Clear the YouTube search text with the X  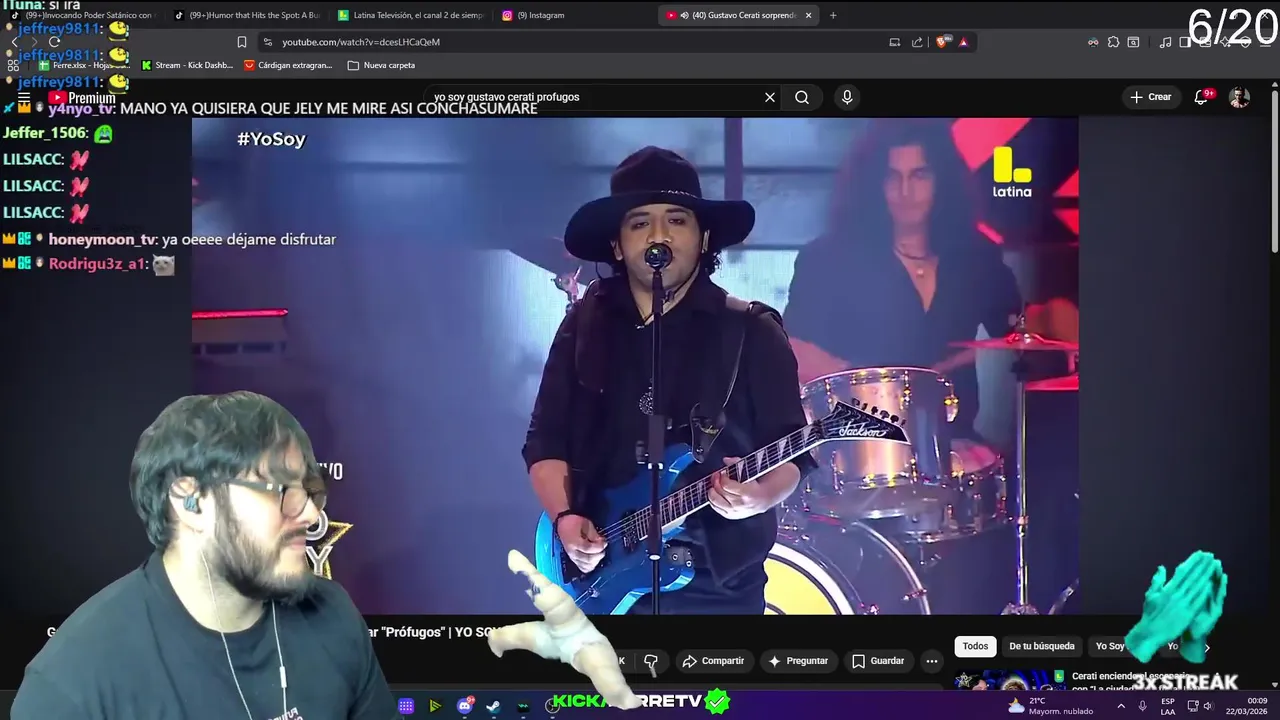pyautogui.click(x=770, y=97)
